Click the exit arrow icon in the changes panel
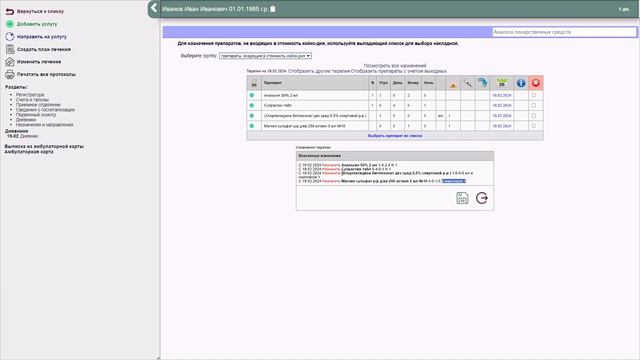Image resolution: width=640 pixels, height=360 pixels. point(482,198)
